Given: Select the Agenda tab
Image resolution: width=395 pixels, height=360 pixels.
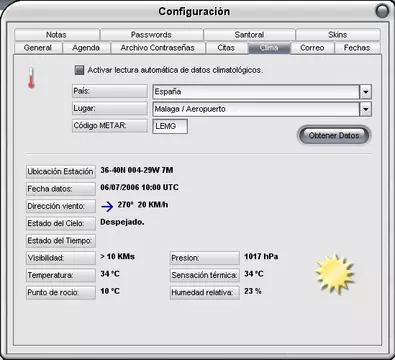Looking at the screenshot, I should (x=86, y=48).
